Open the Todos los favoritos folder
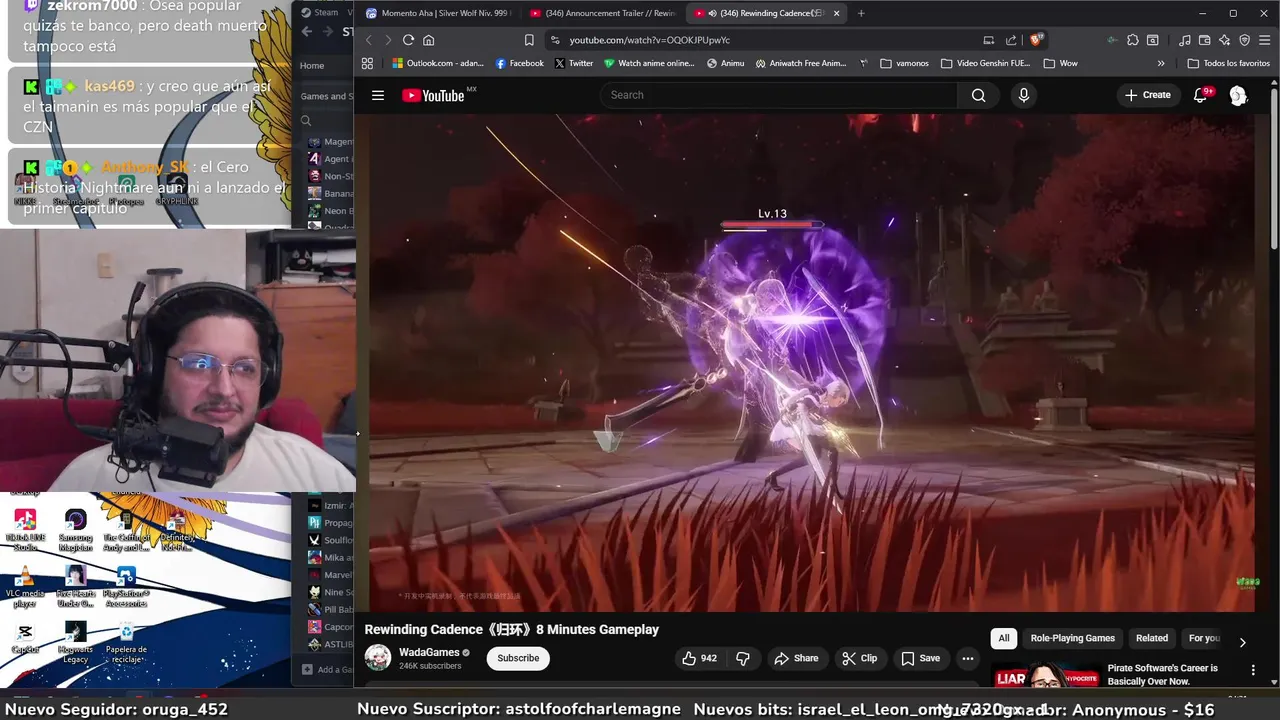Screen dimensions: 1280x720 1229,63
